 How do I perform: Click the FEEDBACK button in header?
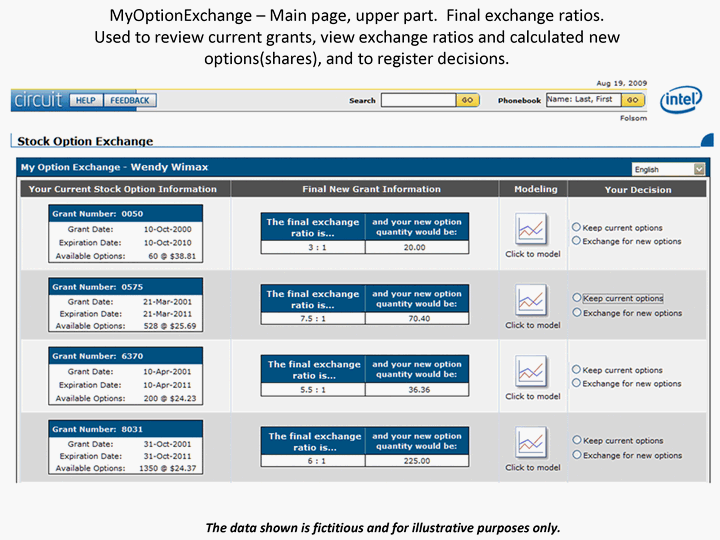129,100
